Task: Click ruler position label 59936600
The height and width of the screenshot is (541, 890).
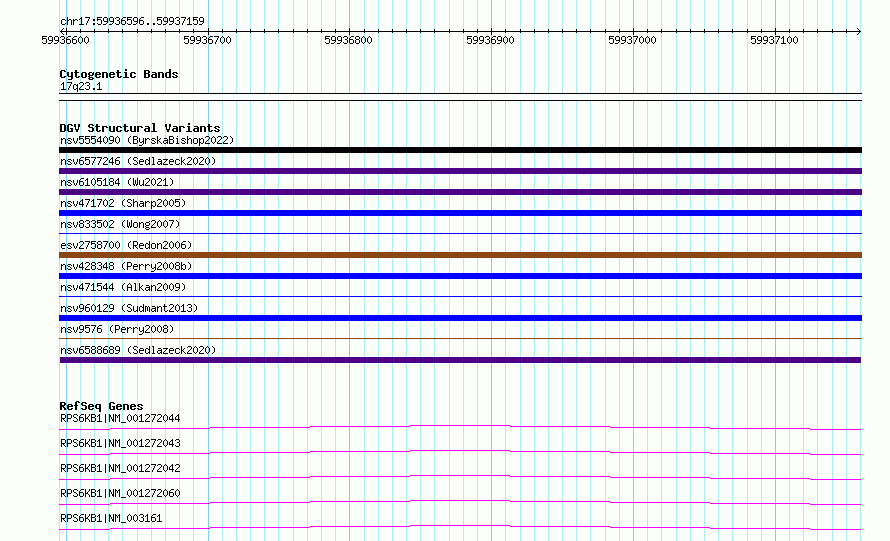Action: tap(65, 40)
